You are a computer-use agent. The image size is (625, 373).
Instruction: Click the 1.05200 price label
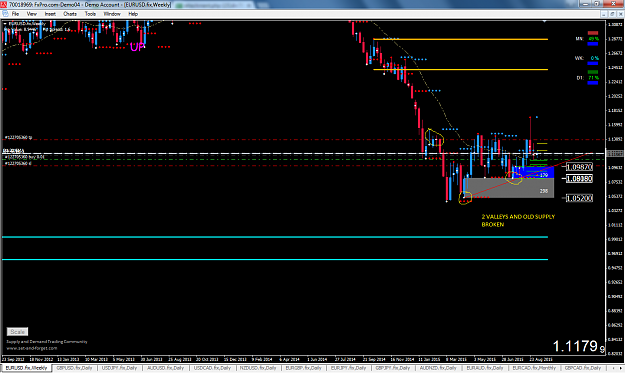[x=580, y=198]
